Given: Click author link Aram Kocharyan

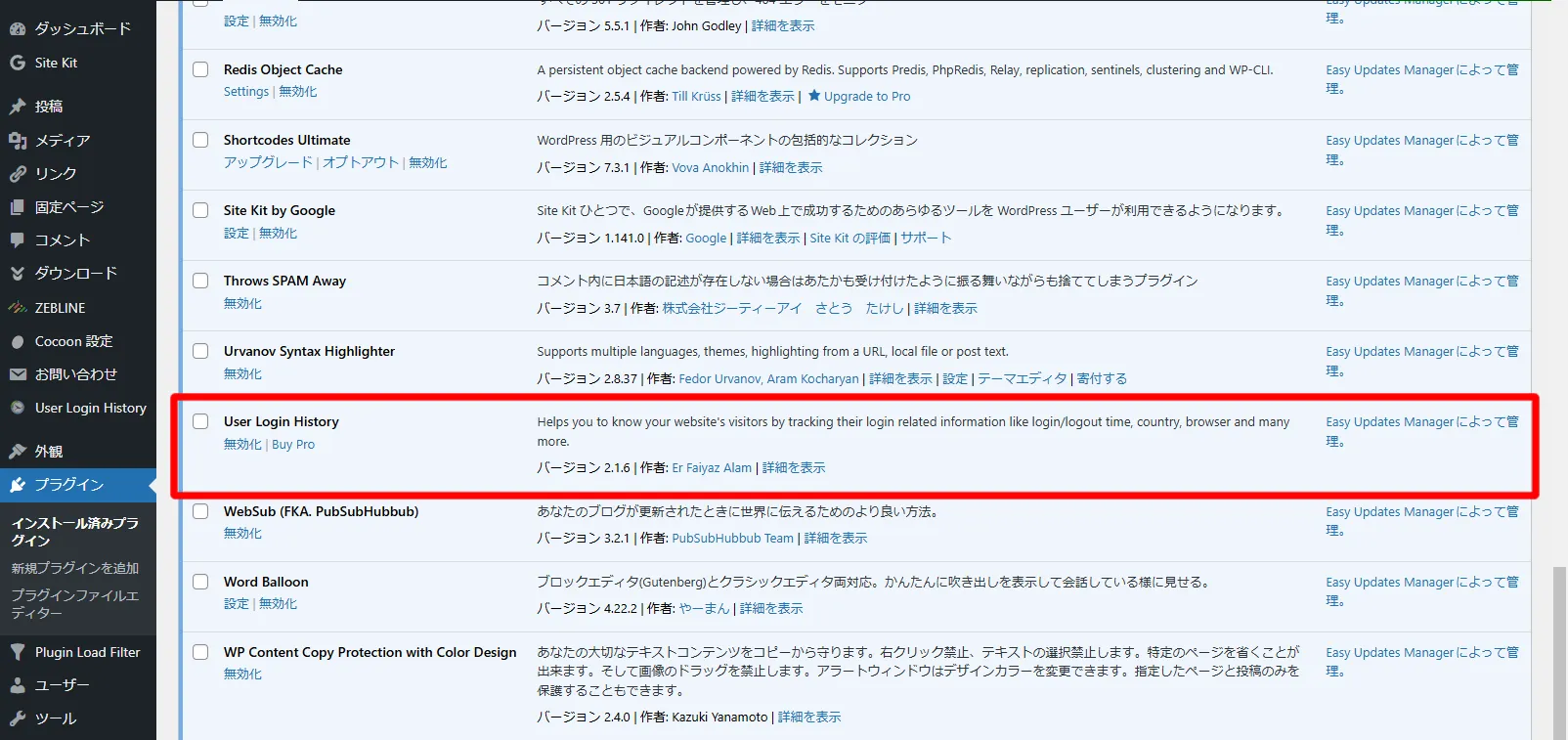Looking at the screenshot, I should (813, 378).
